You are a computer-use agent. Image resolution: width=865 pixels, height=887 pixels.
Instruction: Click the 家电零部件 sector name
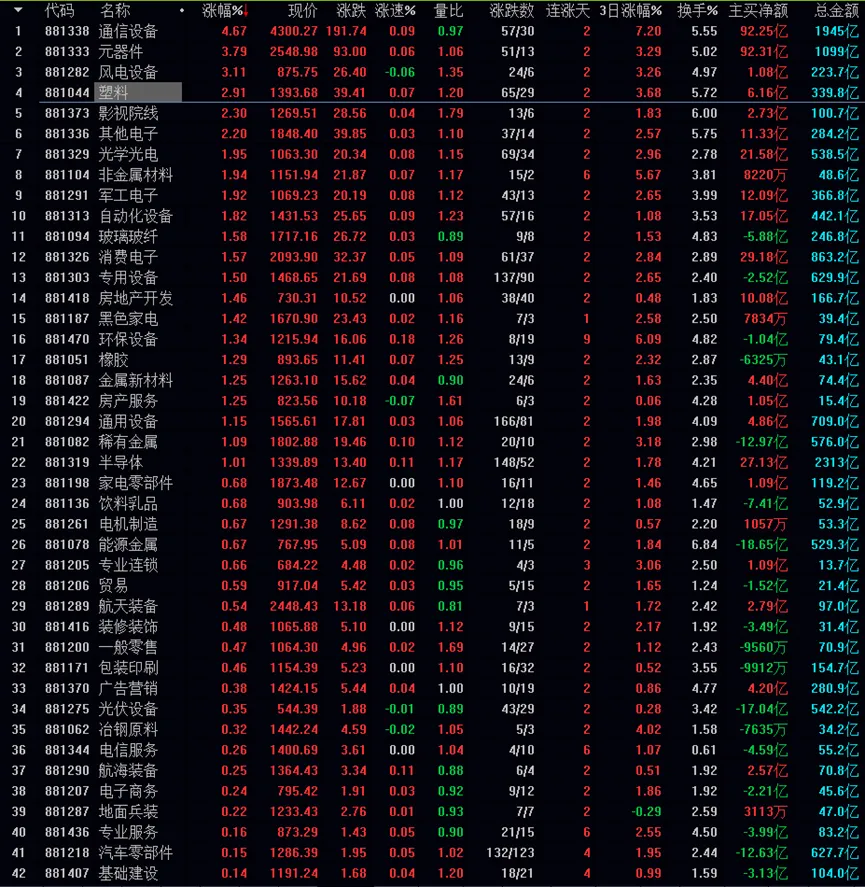tap(135, 483)
